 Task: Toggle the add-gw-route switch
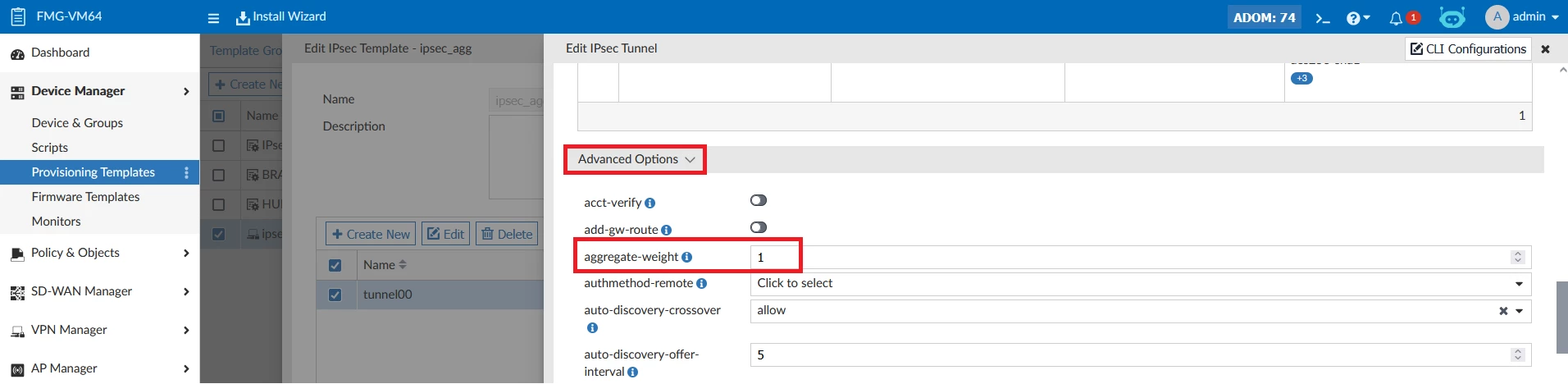point(758,227)
